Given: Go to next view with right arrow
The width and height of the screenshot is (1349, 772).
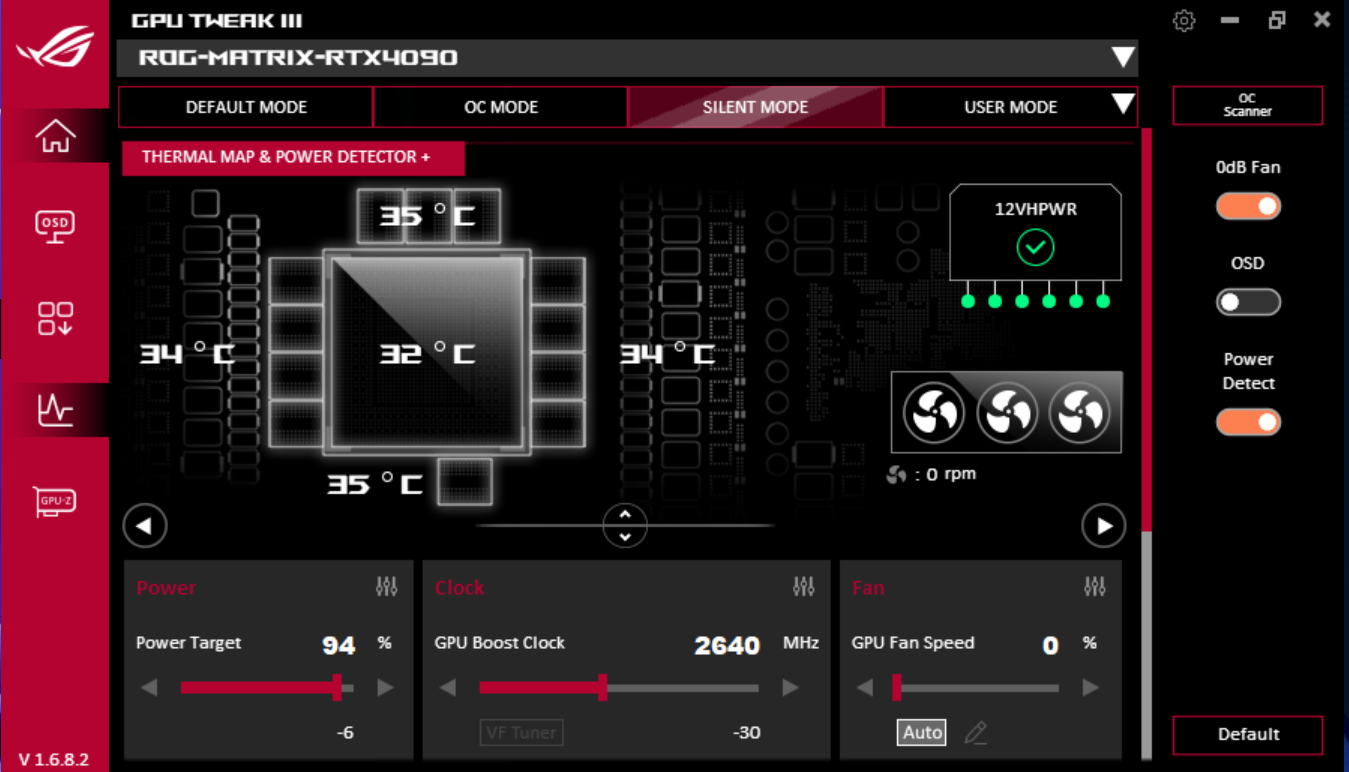Looking at the screenshot, I should pyautogui.click(x=1104, y=526).
